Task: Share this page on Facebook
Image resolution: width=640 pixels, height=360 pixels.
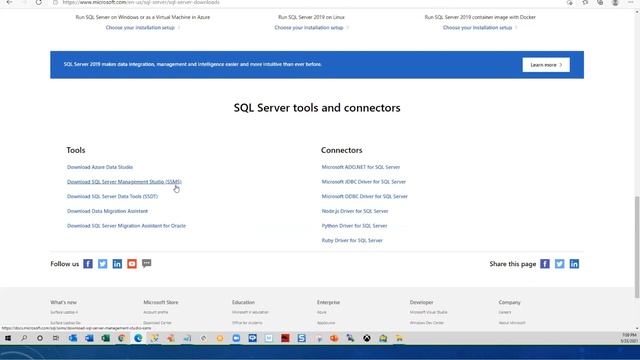Action: pyautogui.click(x=545, y=264)
